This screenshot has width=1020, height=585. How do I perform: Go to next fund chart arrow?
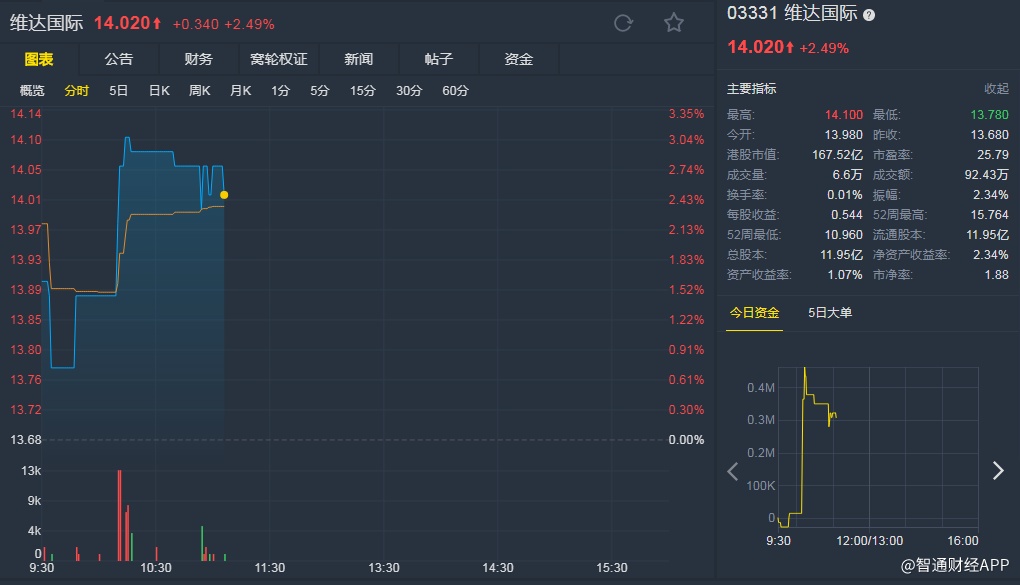coord(997,470)
